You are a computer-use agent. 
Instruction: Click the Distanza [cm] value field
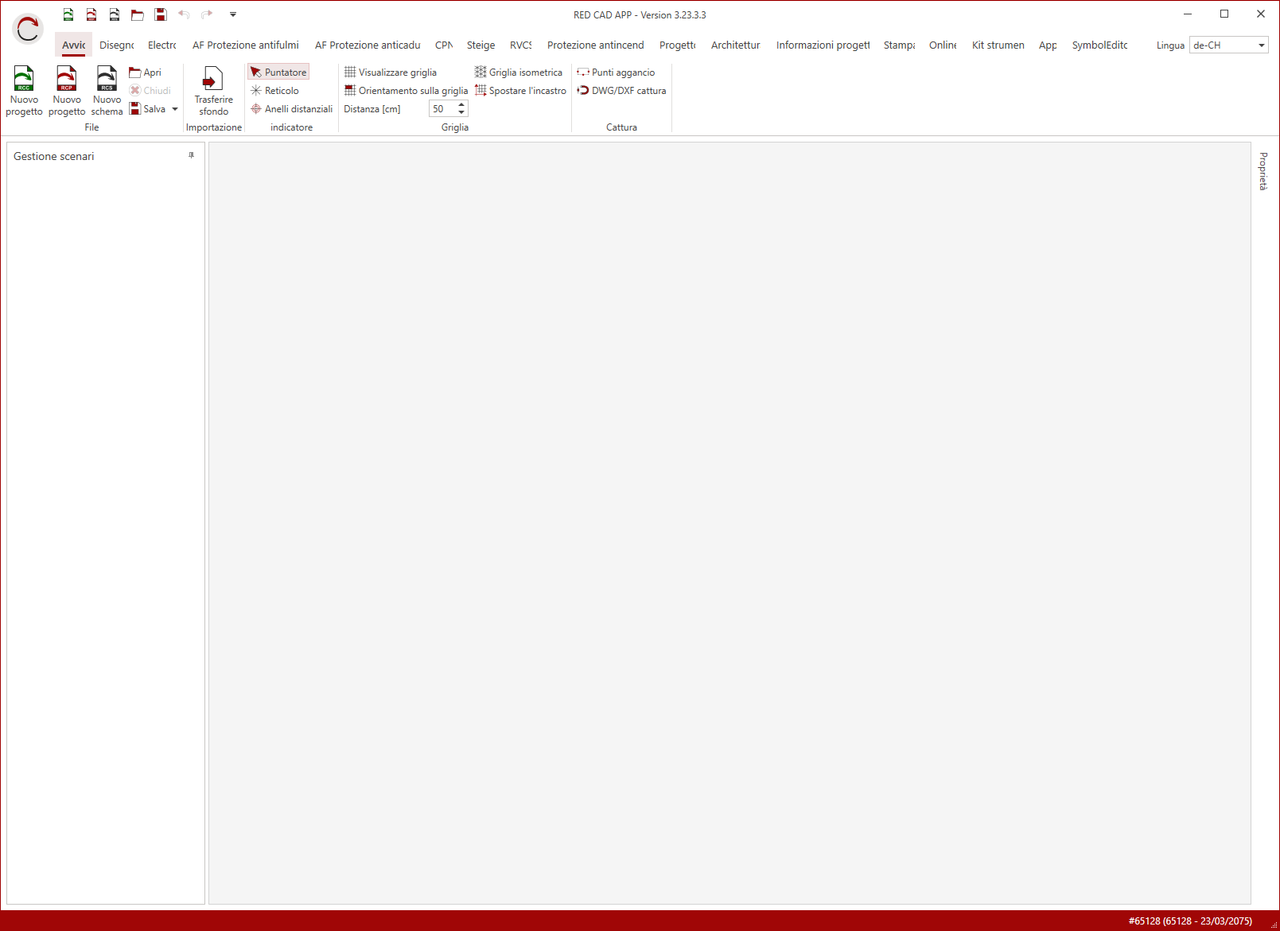coord(442,109)
